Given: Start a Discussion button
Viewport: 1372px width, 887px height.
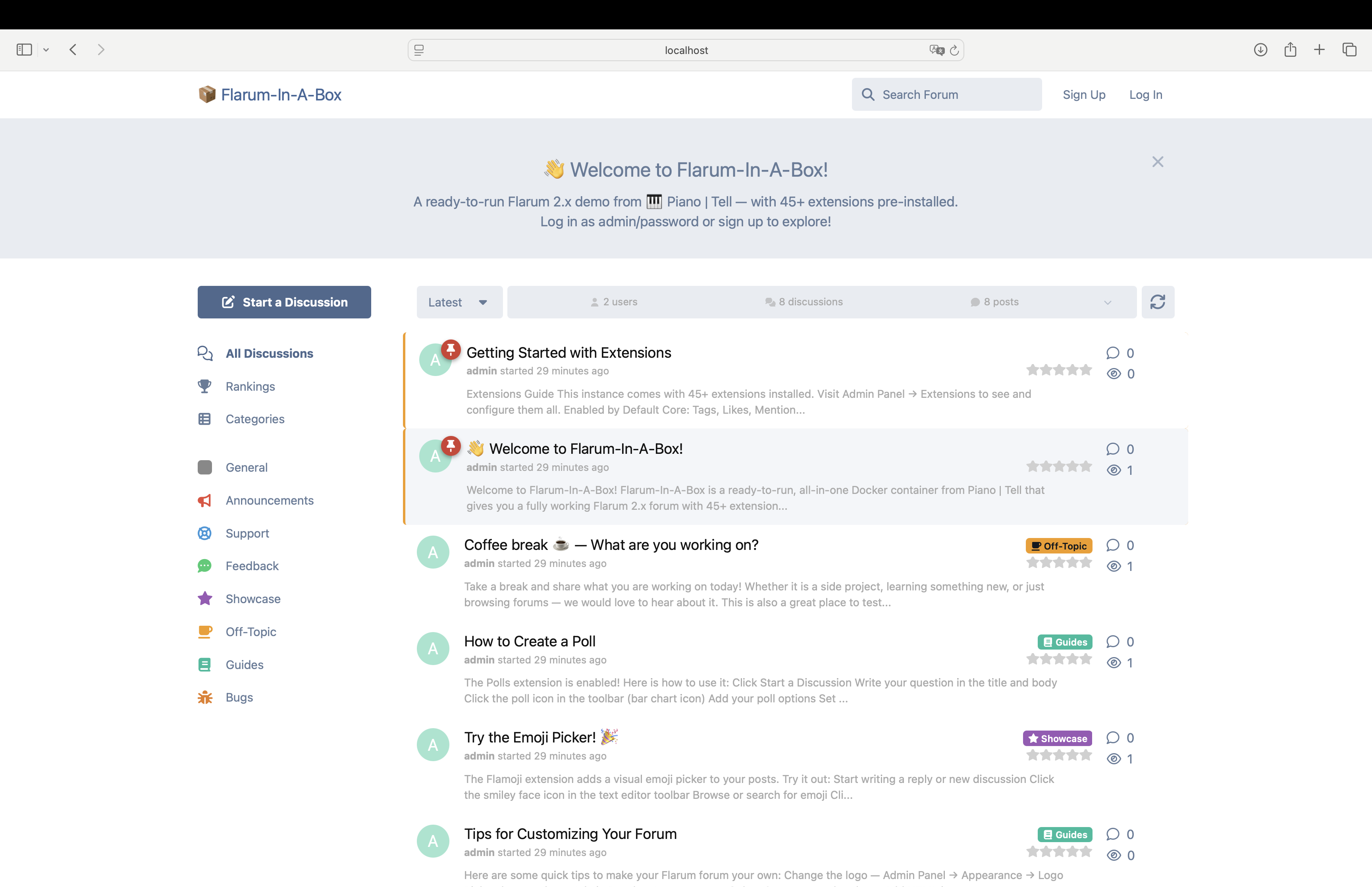Looking at the screenshot, I should 284,302.
